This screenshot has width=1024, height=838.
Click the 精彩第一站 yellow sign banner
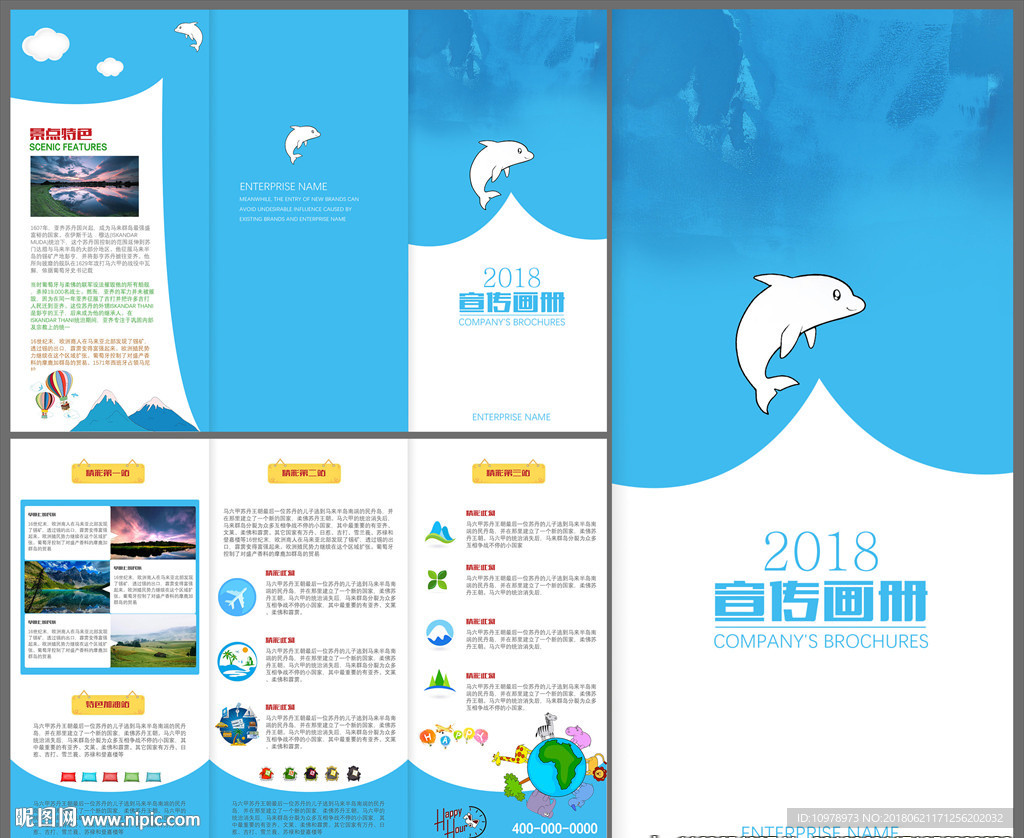[x=108, y=472]
